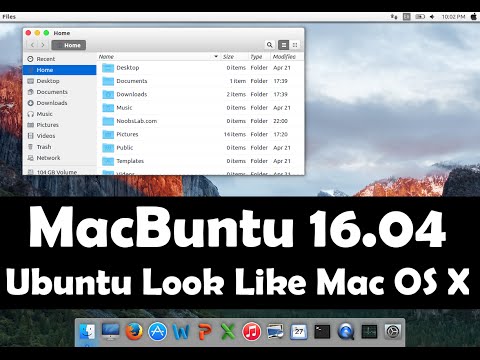Open Music in the sidebar
This screenshot has width=480, height=360.
click(x=59, y=114)
